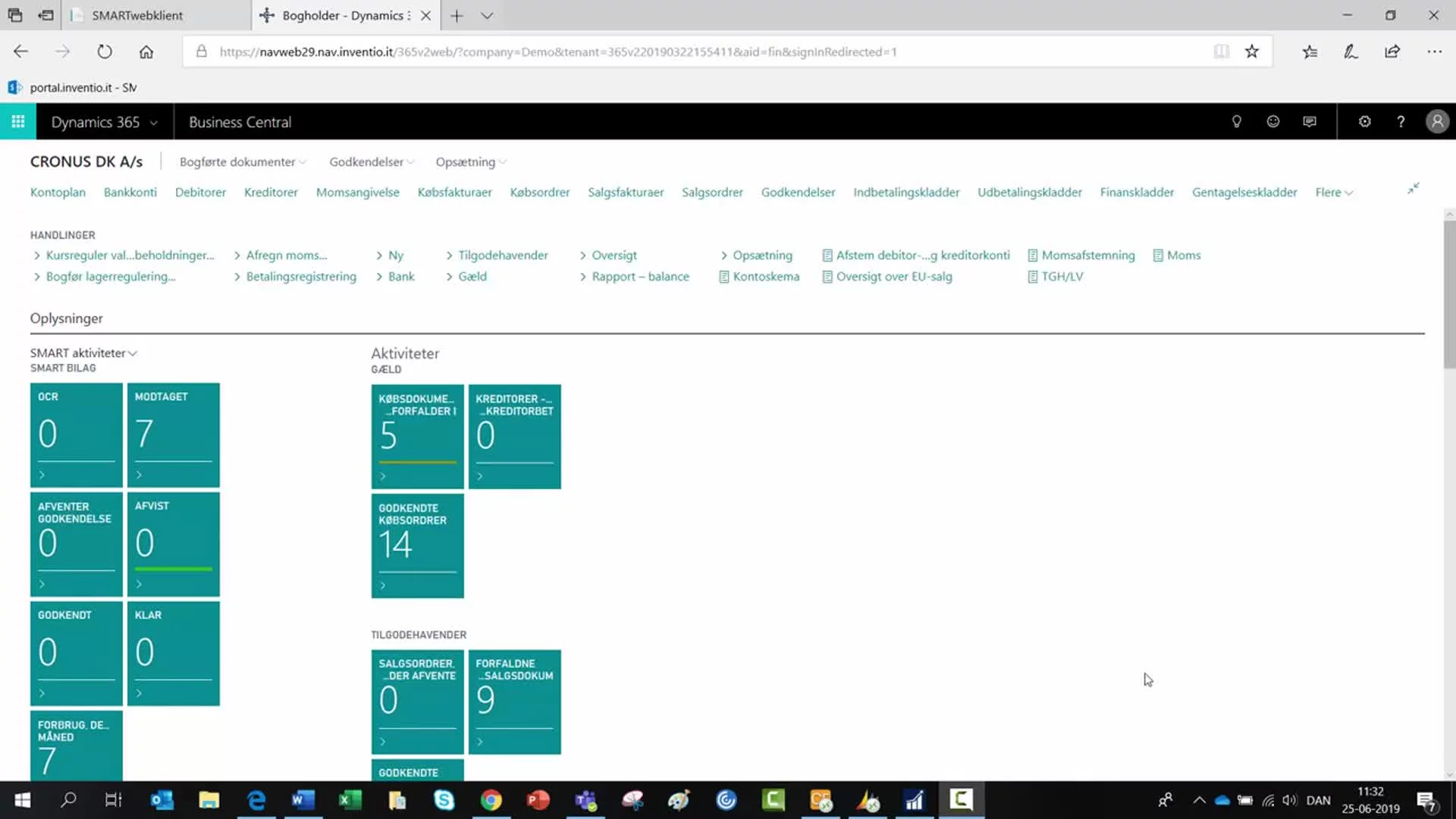Expand the Godkendelser dropdown menu
The width and height of the screenshot is (1456, 819).
coord(372,162)
